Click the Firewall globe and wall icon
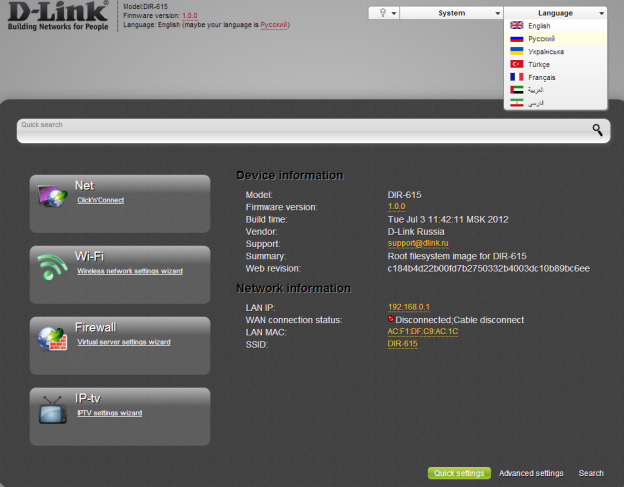This screenshot has height=487, width=624. tap(52, 339)
